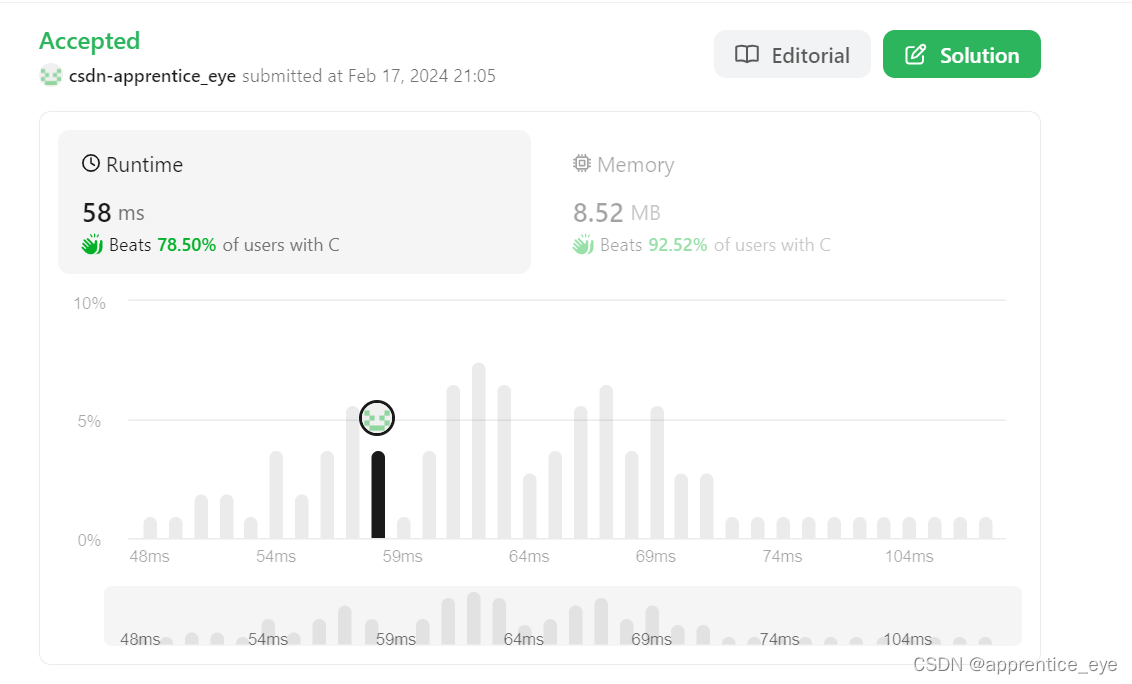
Task: Click the green Solution button
Action: click(962, 54)
